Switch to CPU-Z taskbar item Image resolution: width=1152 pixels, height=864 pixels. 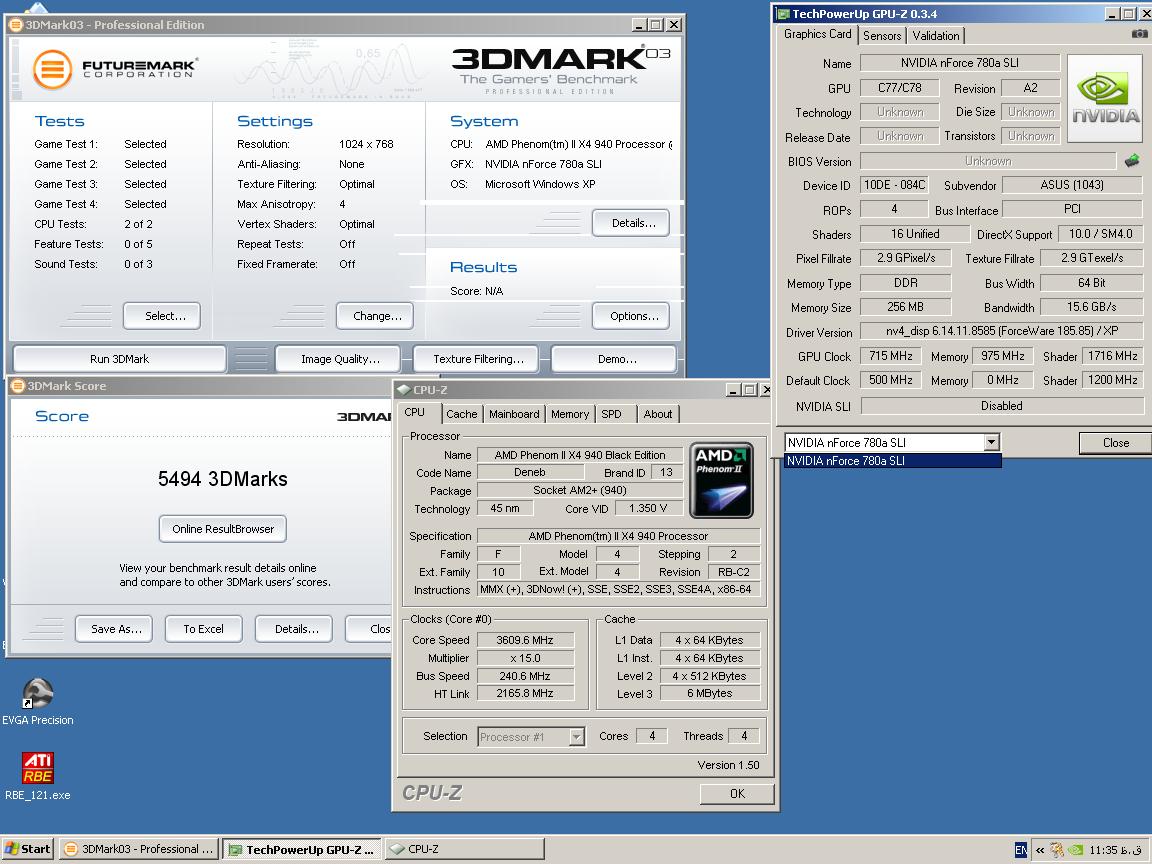(466, 849)
